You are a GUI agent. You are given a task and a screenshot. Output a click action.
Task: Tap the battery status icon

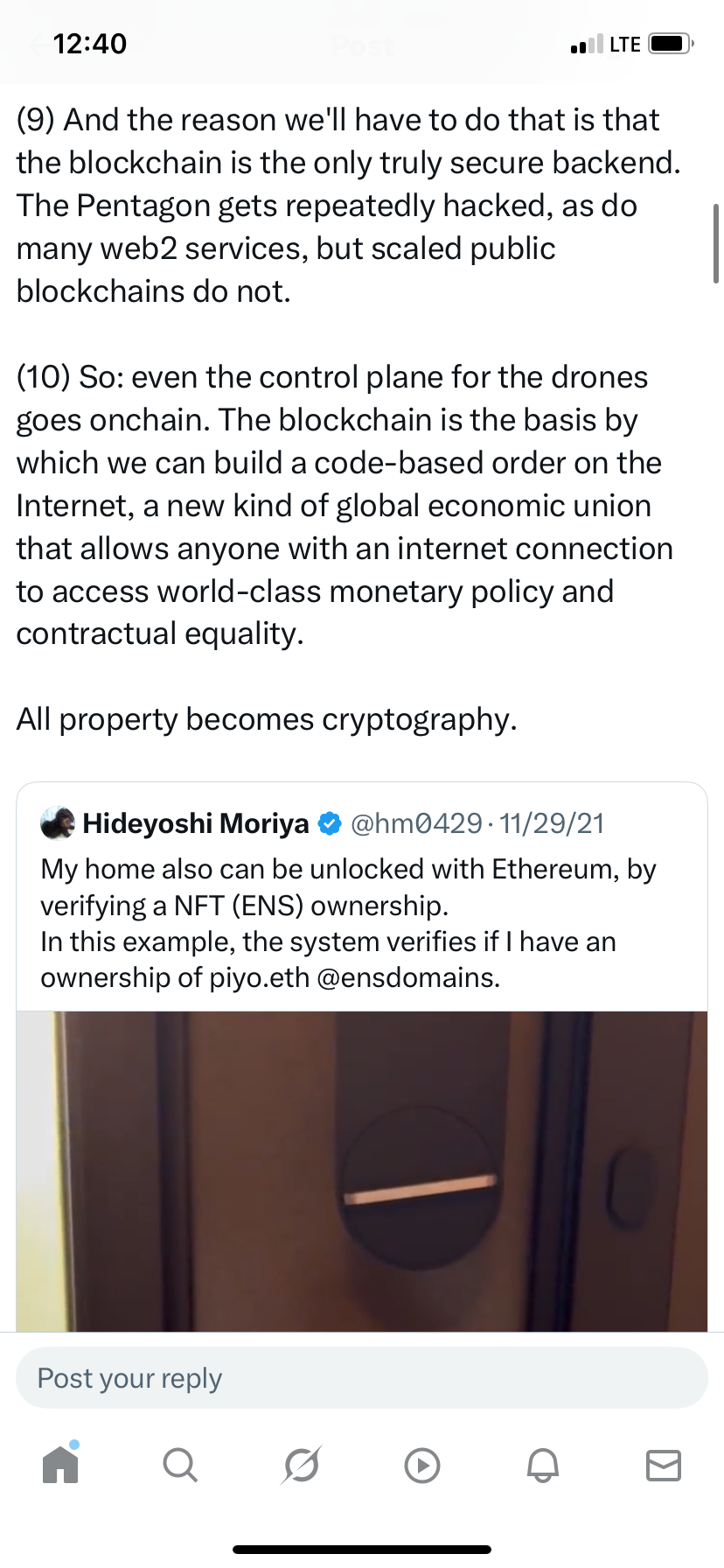point(672,44)
